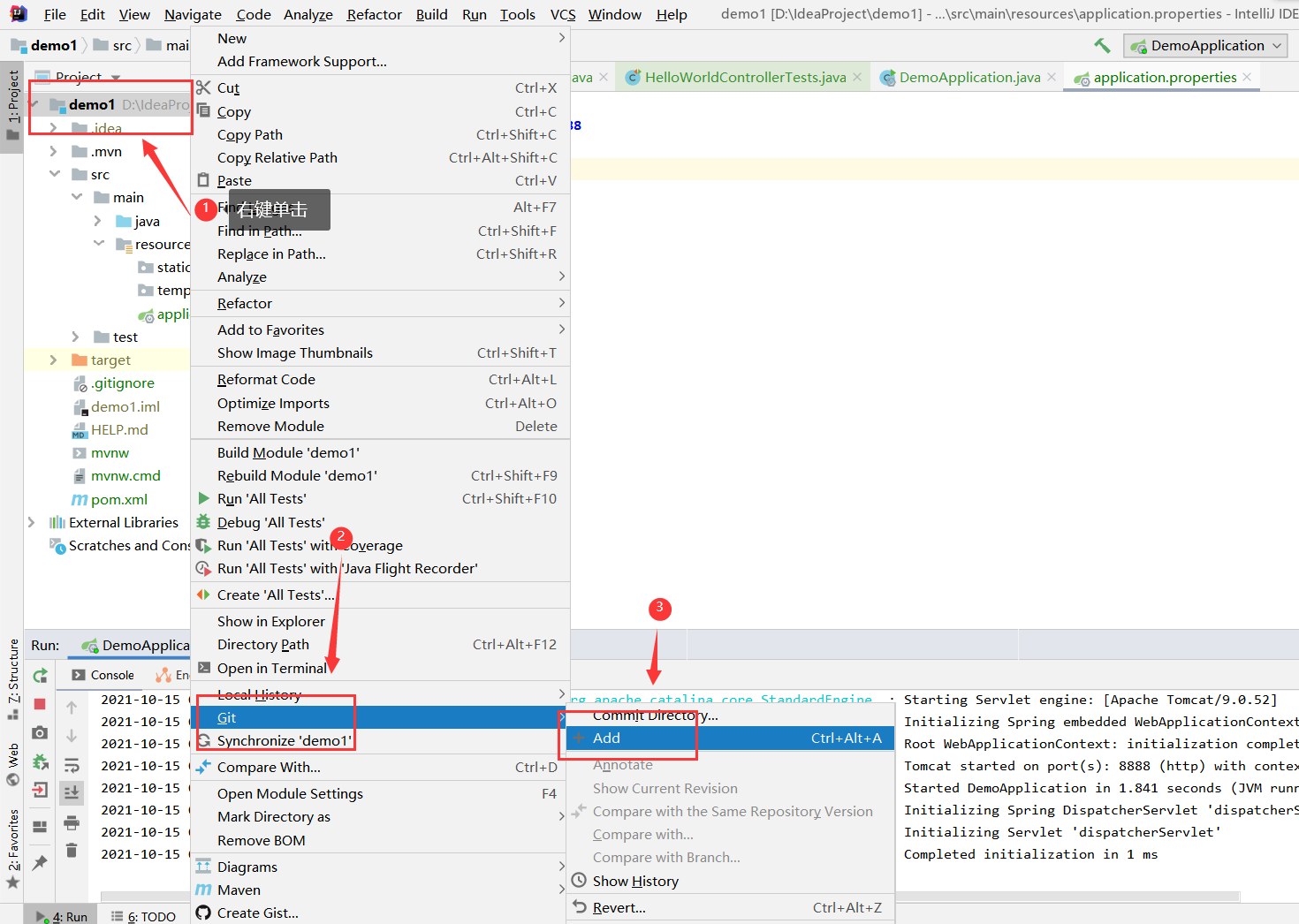The width and height of the screenshot is (1299, 924).
Task: Expand External Libraries node
Action: 32,522
